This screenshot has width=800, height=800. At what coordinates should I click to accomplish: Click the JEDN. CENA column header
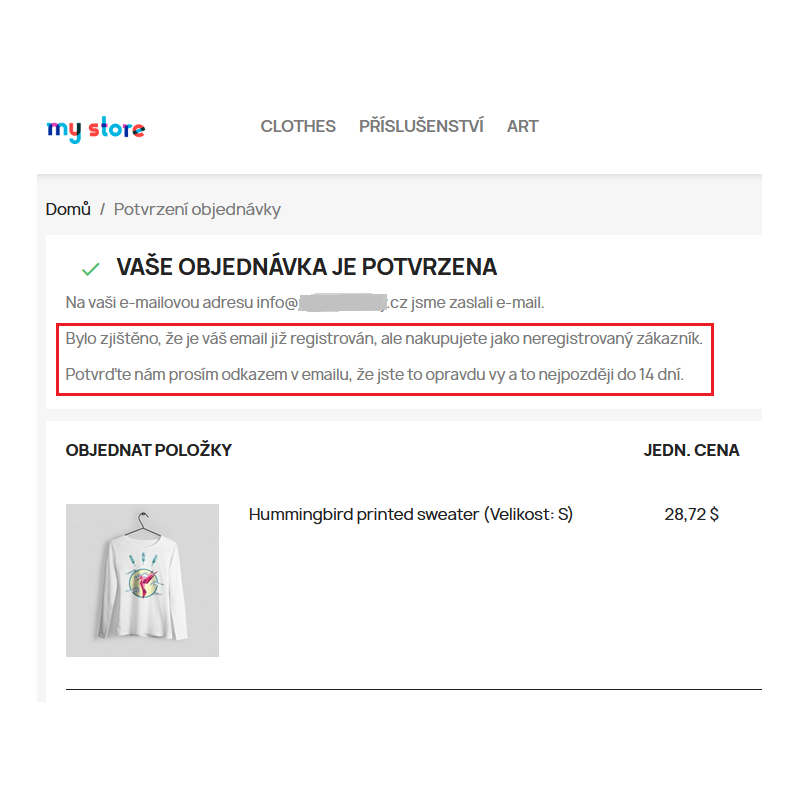coord(691,450)
